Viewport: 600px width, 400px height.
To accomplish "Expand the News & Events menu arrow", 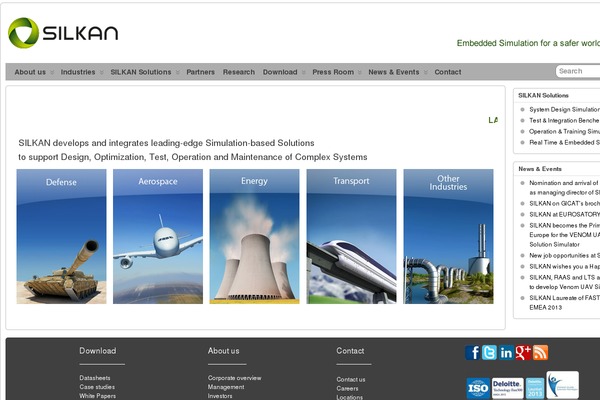I will 426,72.
